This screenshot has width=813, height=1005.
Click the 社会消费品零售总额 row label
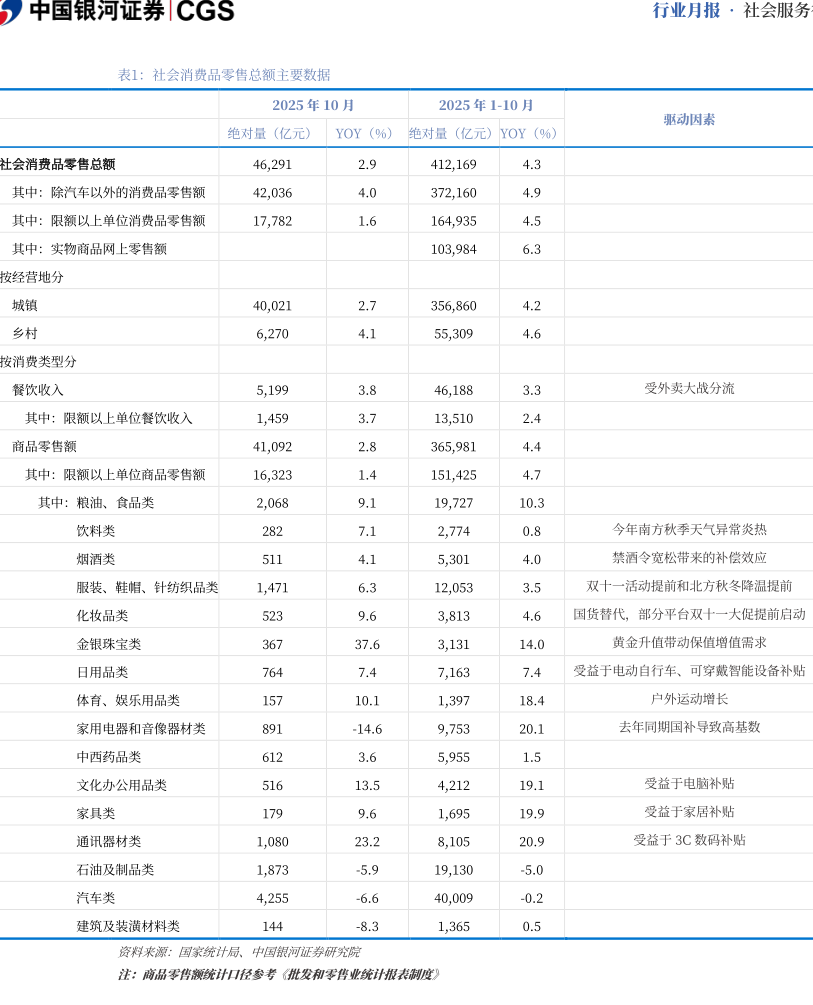(x=64, y=164)
